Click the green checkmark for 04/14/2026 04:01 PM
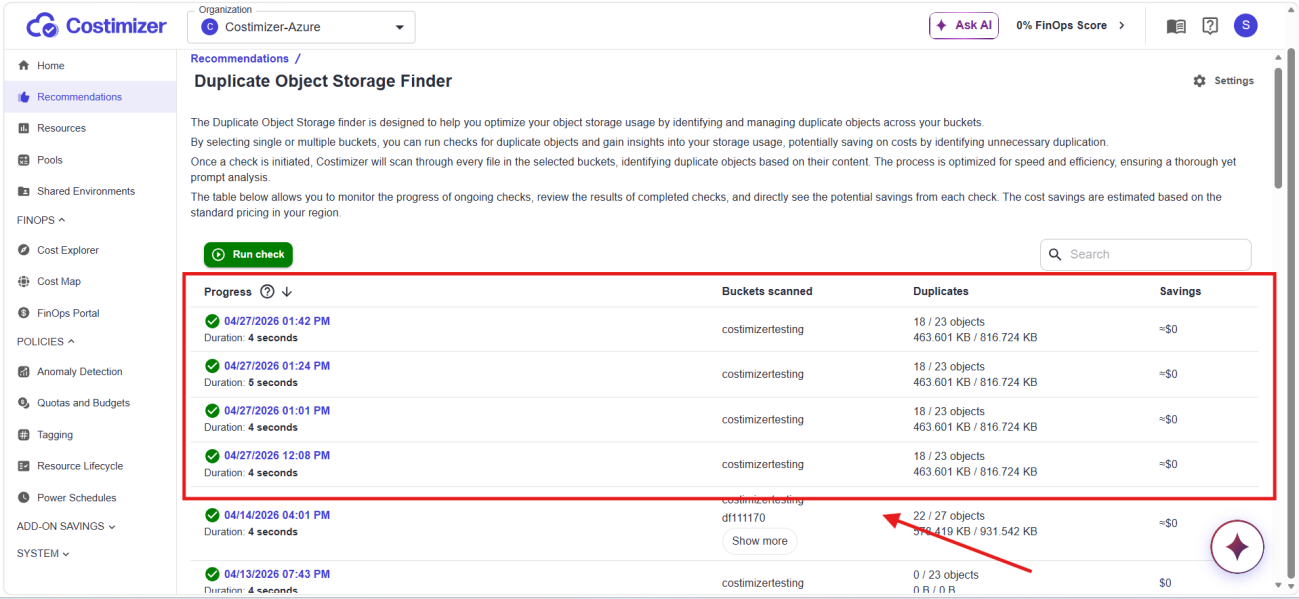The width and height of the screenshot is (1299, 599). [x=212, y=515]
